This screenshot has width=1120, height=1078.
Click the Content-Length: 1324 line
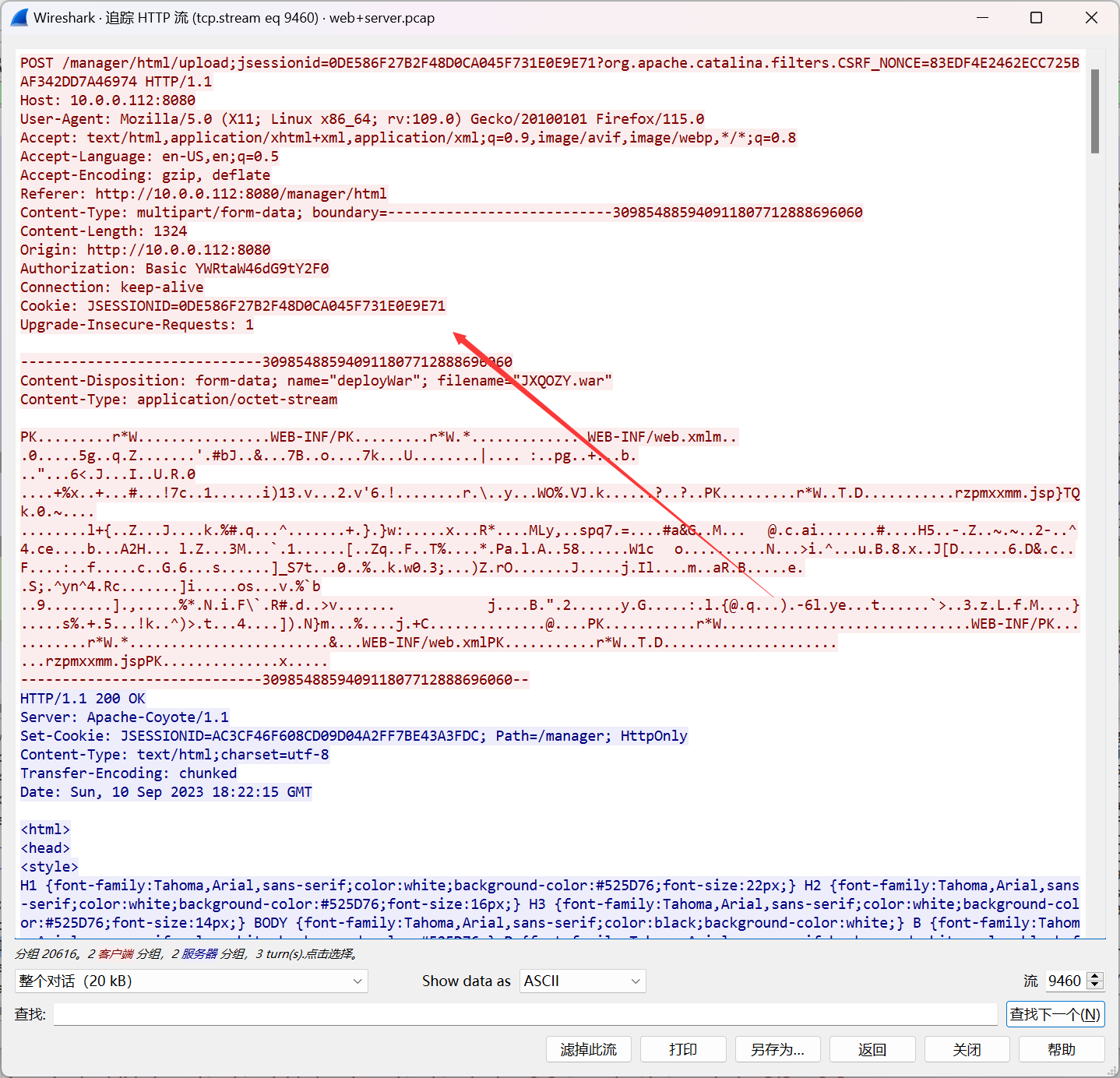point(104,231)
